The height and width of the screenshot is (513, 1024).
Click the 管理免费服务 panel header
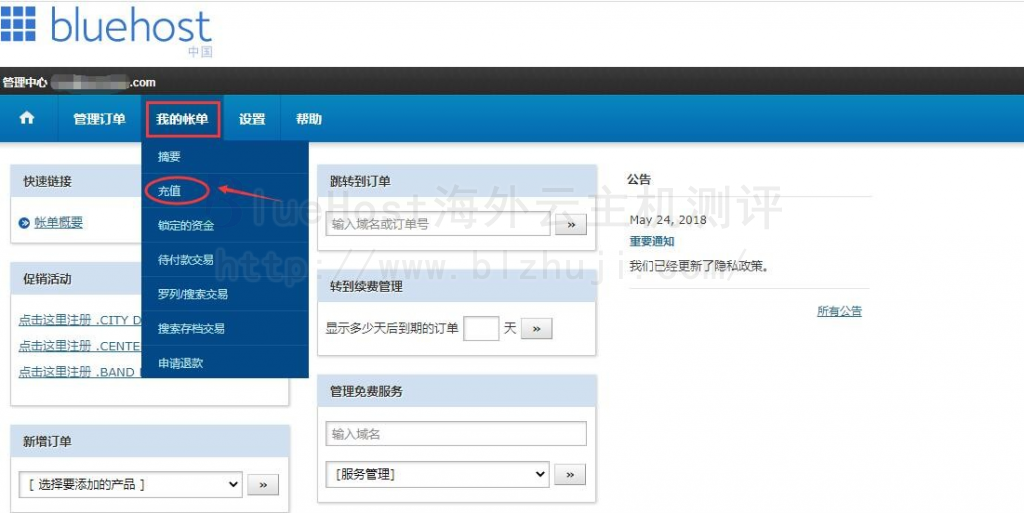(456, 391)
